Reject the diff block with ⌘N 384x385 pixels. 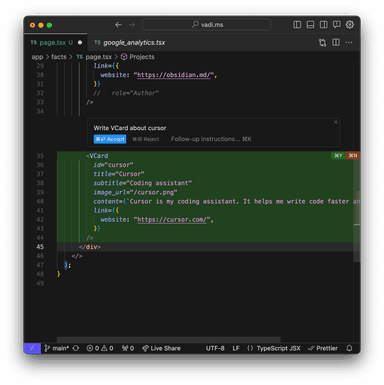tap(353, 155)
